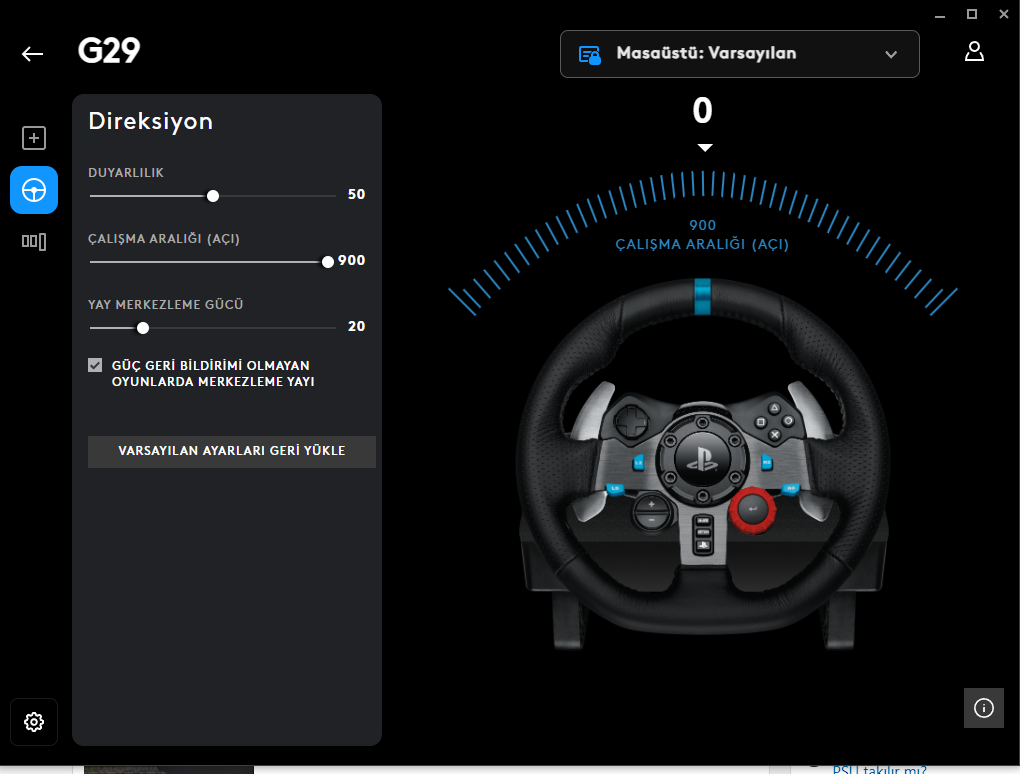Image resolution: width=1020 pixels, height=774 pixels.
Task: Click the GÜÇ GERİ BİLDİRİMİ OLMAYAN checkbox label
Action: point(213,373)
